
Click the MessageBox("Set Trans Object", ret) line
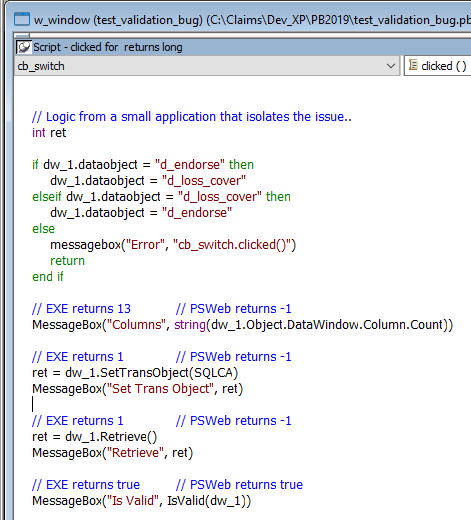coord(137,389)
